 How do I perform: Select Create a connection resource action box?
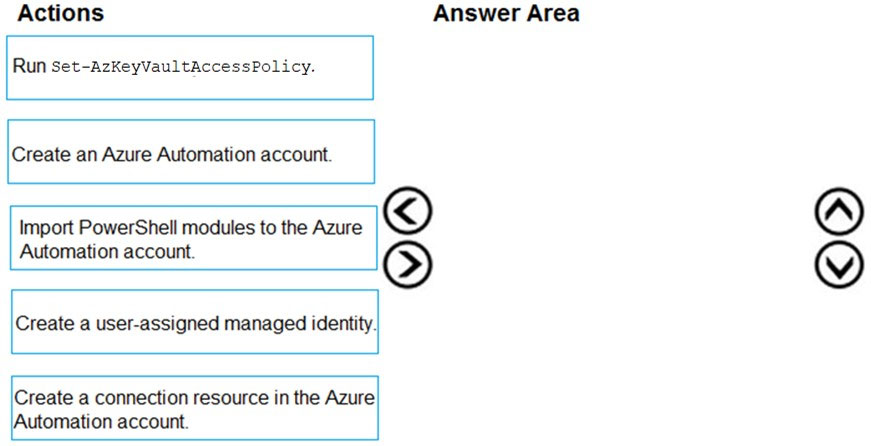pyautogui.click(x=195, y=408)
